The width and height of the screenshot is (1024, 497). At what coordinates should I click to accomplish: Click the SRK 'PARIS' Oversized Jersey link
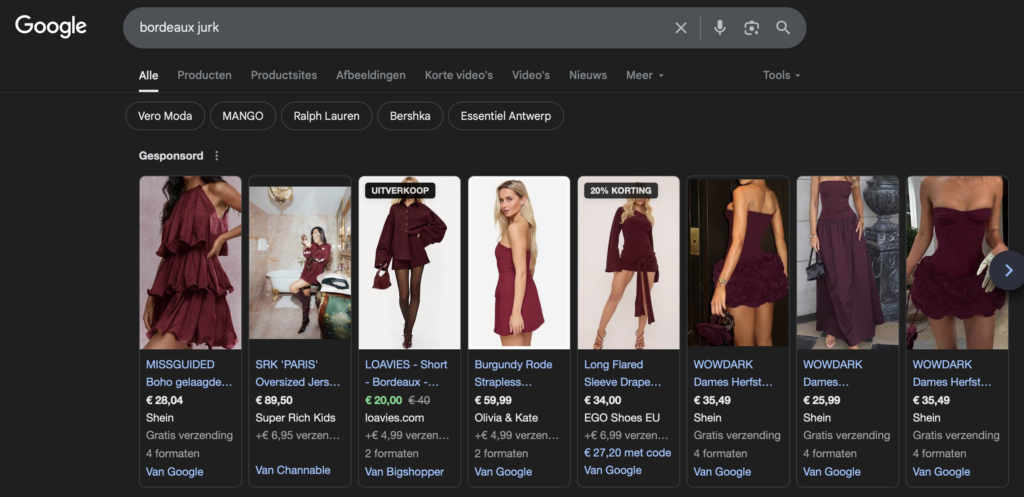point(298,373)
